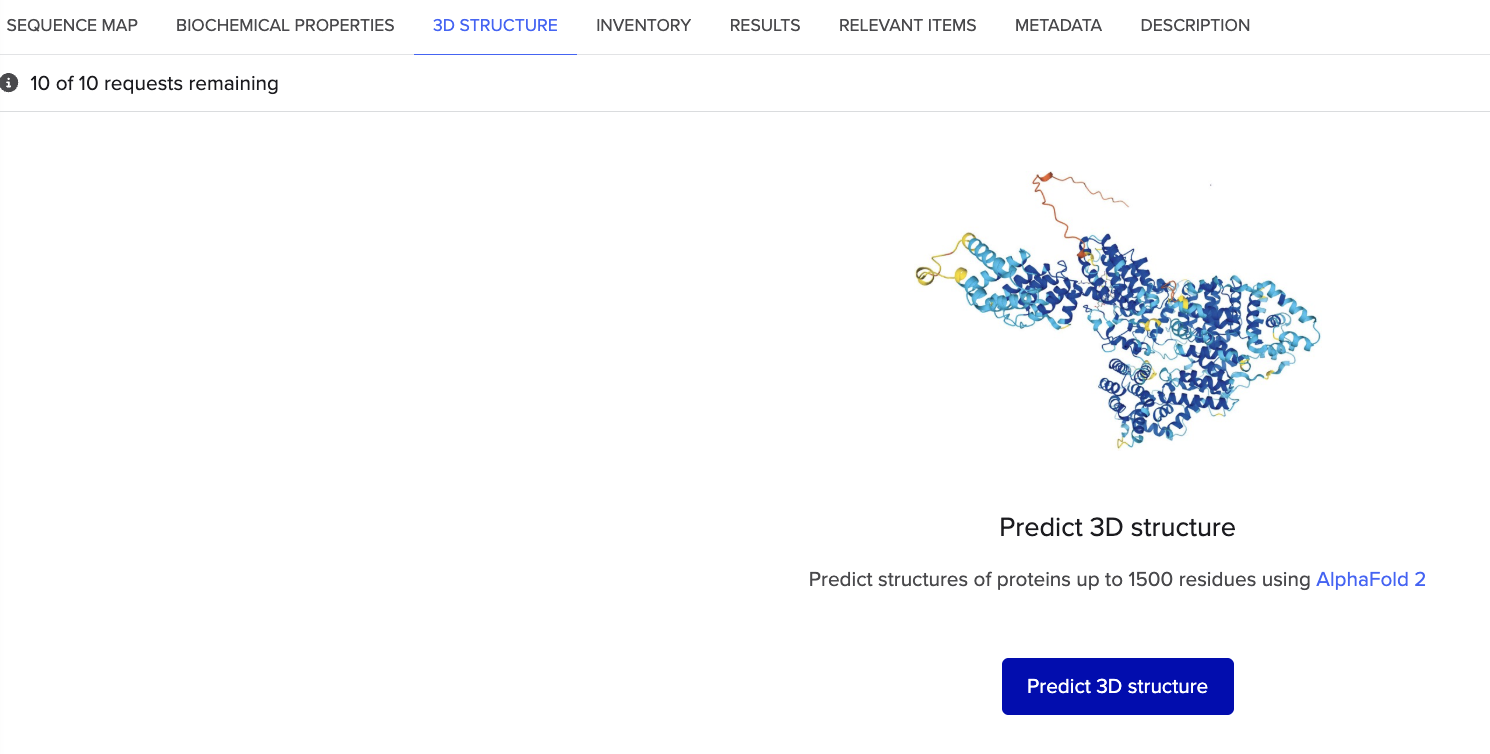
Task: Open the Sequence Map tab
Action: [x=72, y=25]
